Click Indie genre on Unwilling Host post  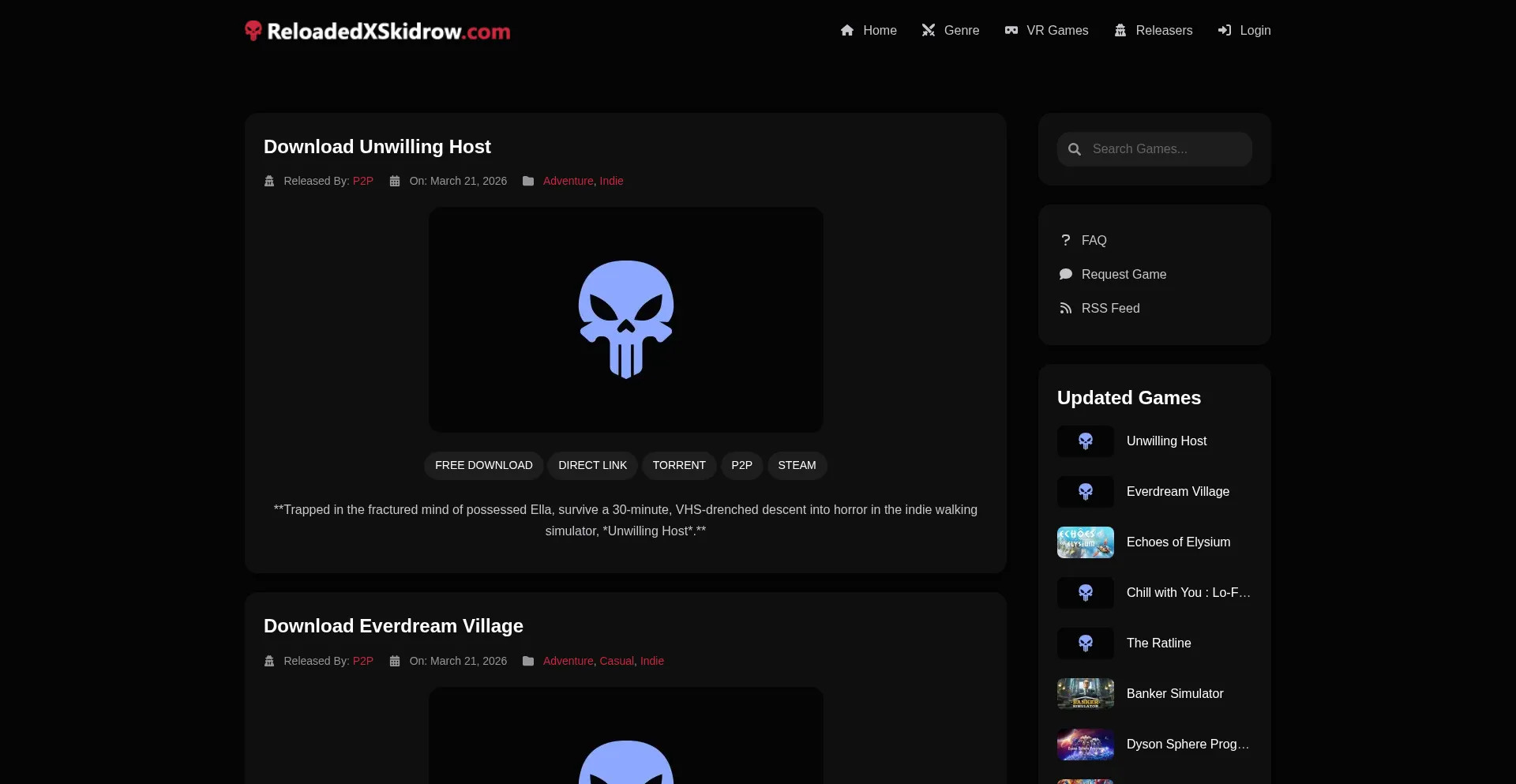tap(611, 181)
